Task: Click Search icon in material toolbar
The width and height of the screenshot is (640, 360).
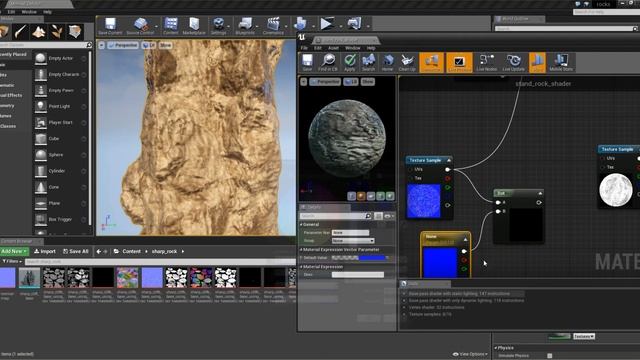Action: [368, 62]
